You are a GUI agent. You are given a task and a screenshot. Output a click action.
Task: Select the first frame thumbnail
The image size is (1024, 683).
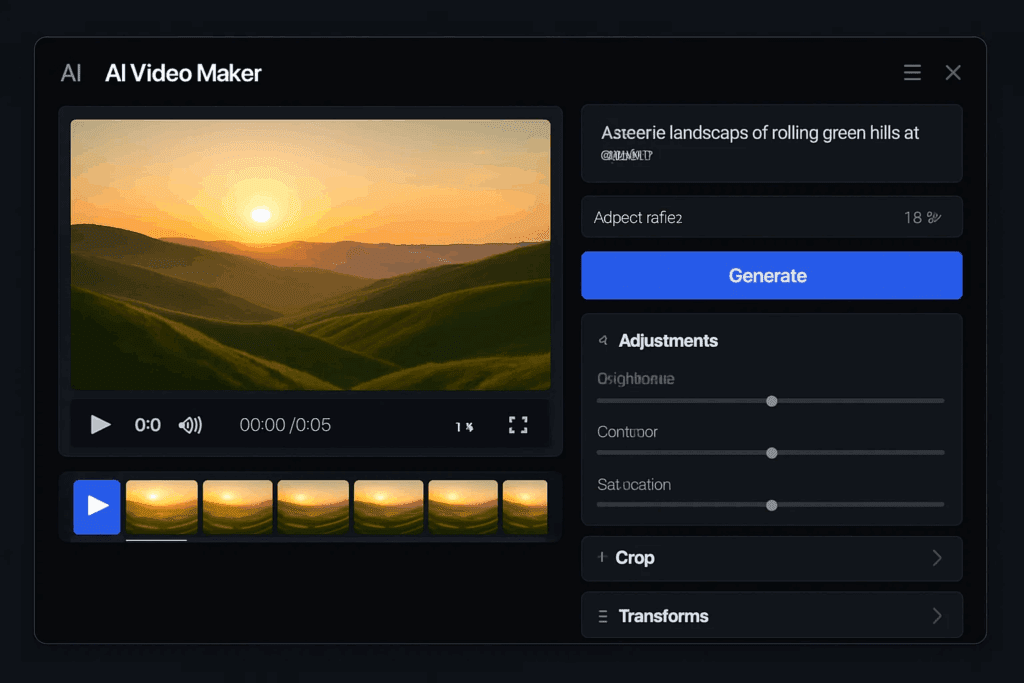(x=161, y=507)
